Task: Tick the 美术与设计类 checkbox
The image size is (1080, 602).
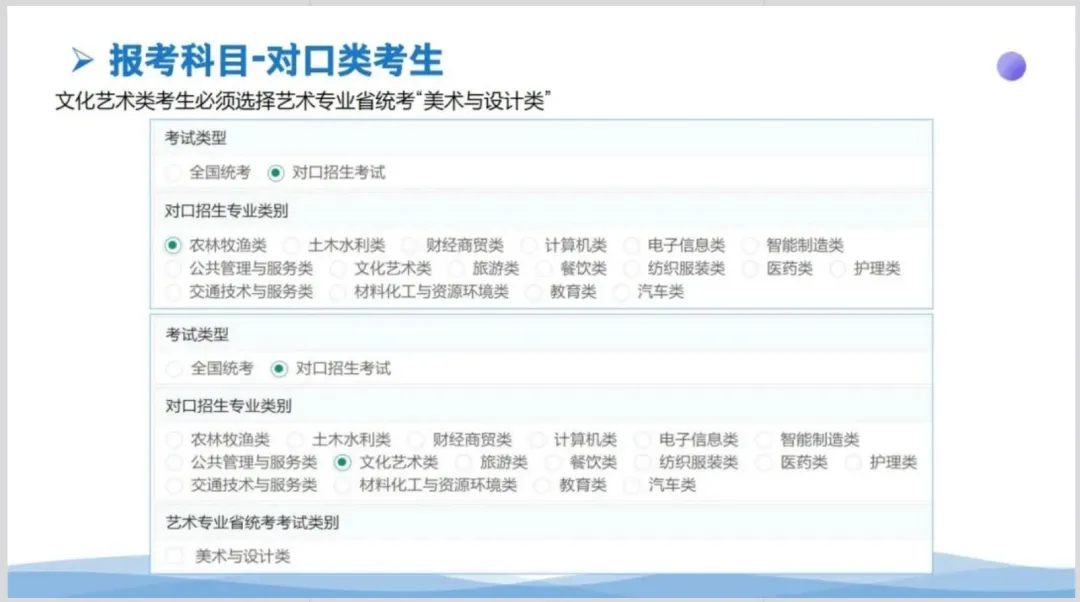Action: tap(175, 555)
